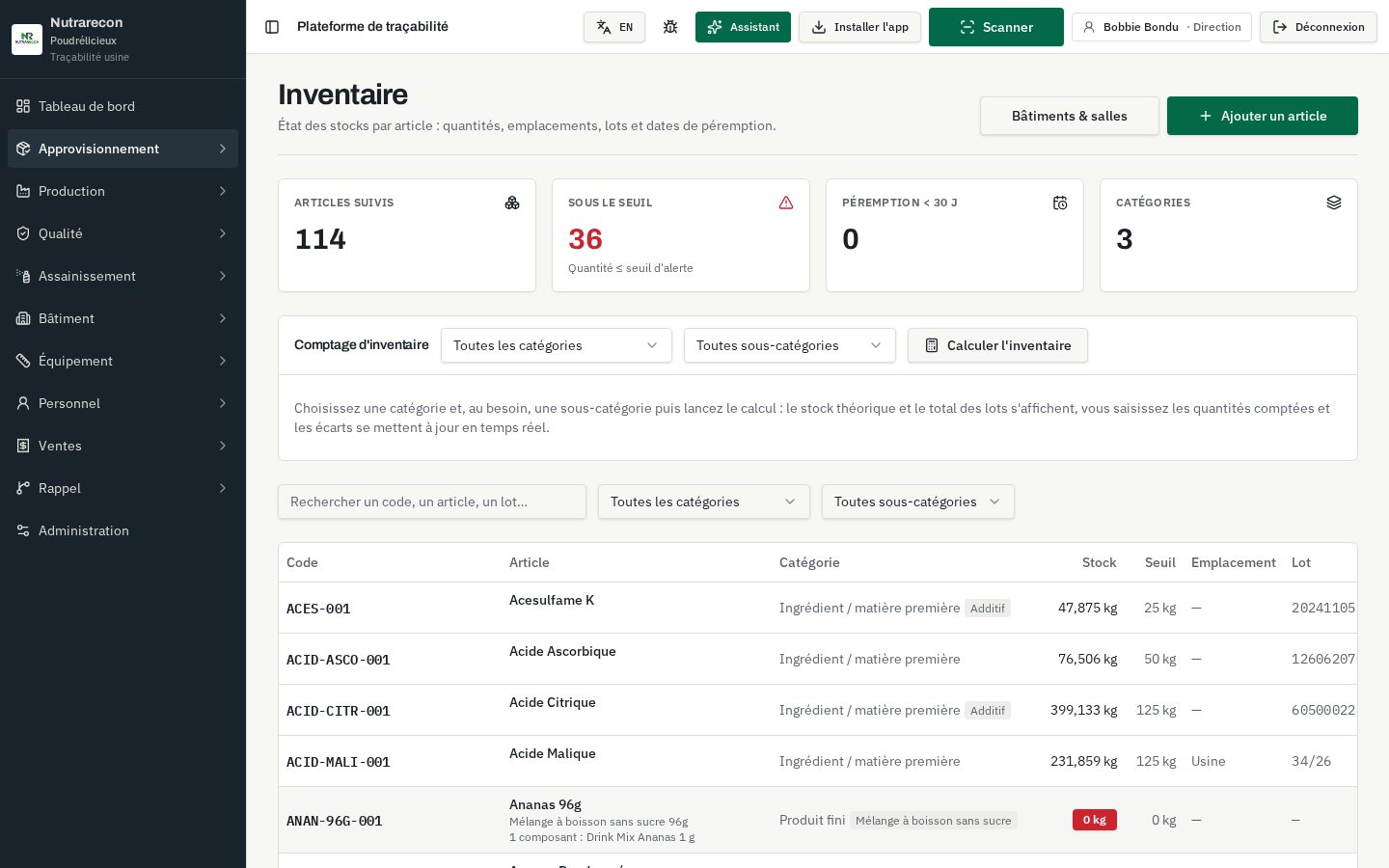Switch language to EN
This screenshot has height=868, width=1389.
(x=614, y=27)
